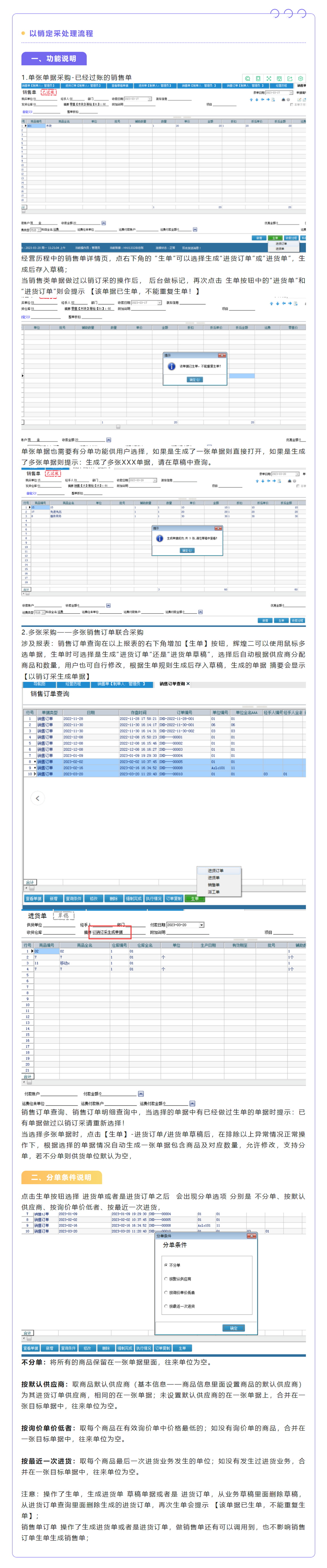Choose the 按默认供应商 radio option
This screenshot has height=1568, width=327.
point(166,1279)
